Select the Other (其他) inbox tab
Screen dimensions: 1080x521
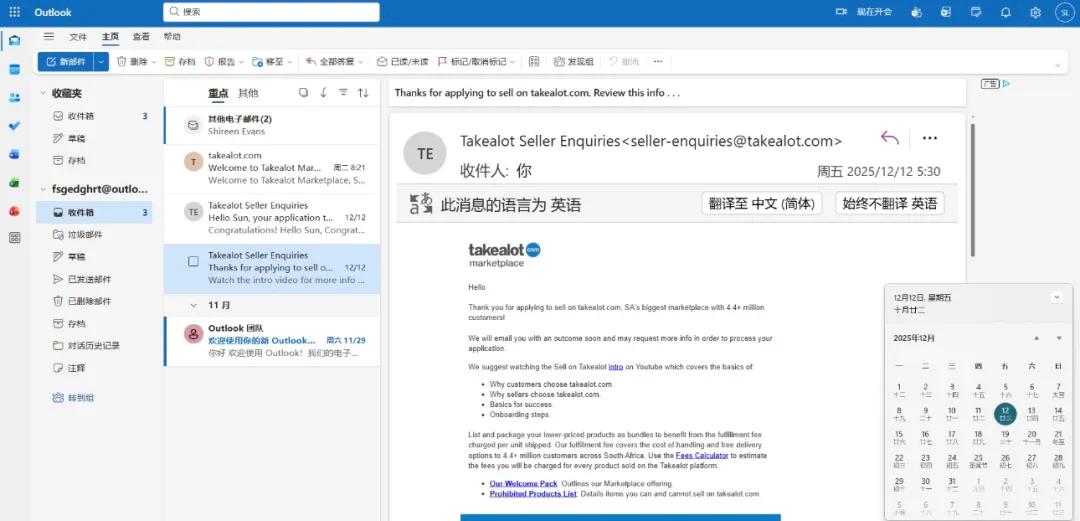pos(248,93)
